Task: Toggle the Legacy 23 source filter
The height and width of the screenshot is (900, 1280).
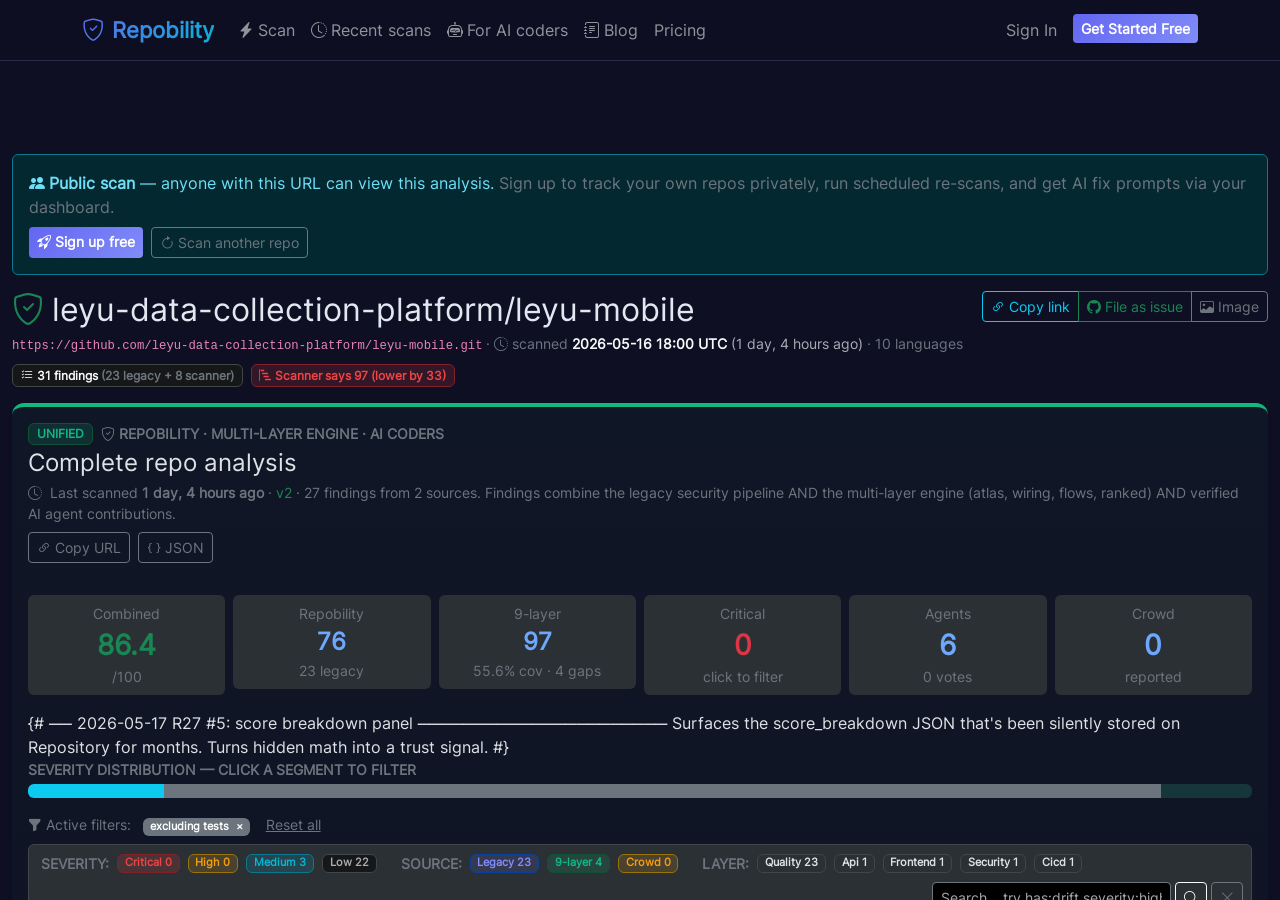Action: click(x=504, y=863)
